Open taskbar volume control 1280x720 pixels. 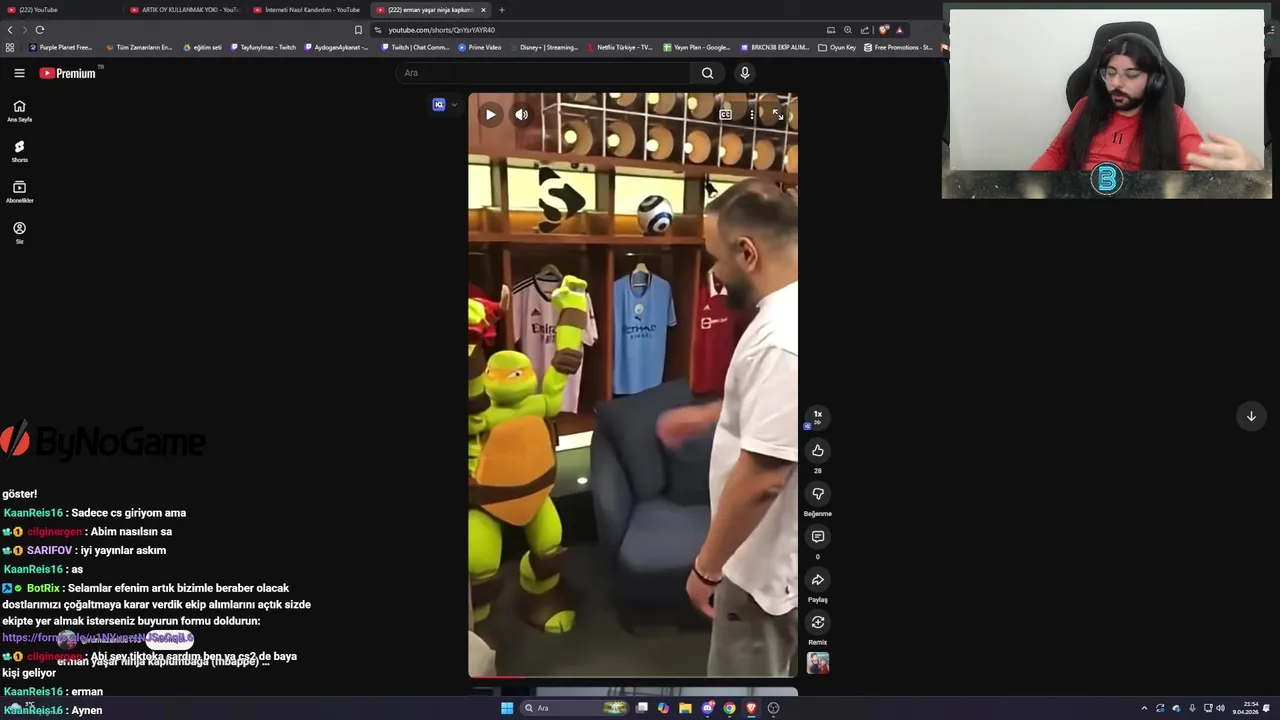click(1220, 708)
